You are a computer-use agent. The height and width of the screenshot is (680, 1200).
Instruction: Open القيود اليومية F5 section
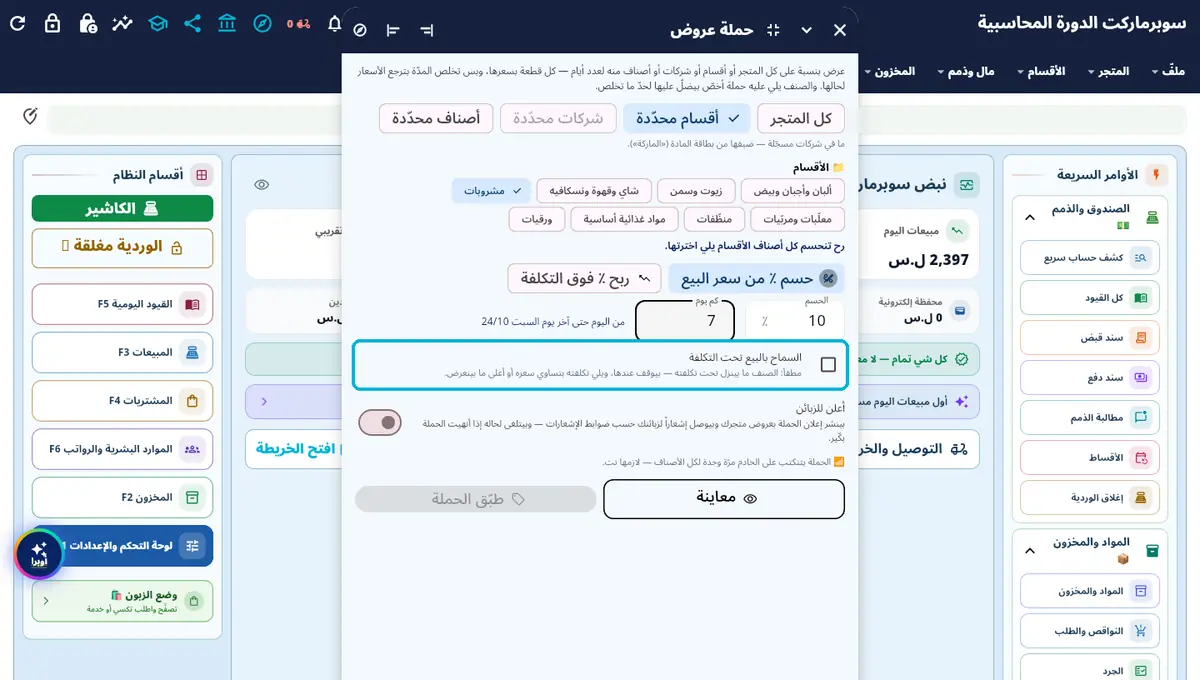coord(122,304)
